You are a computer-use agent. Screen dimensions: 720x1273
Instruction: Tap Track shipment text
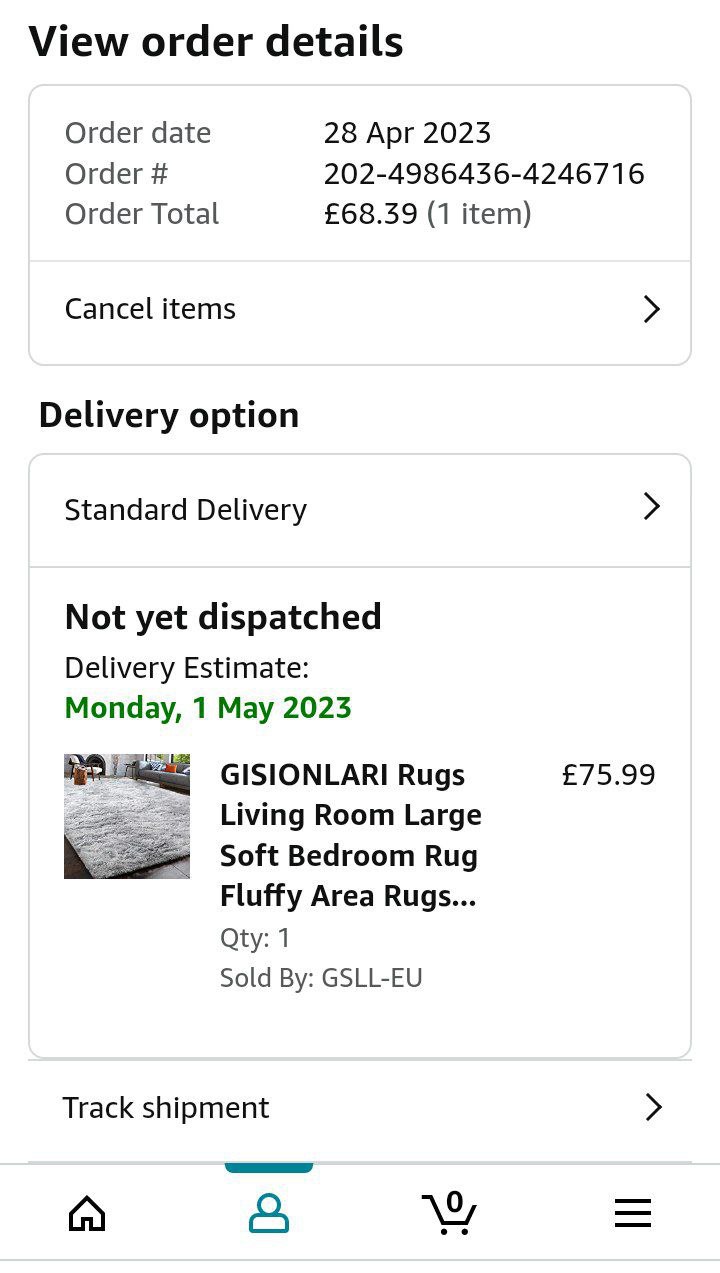pos(166,1108)
